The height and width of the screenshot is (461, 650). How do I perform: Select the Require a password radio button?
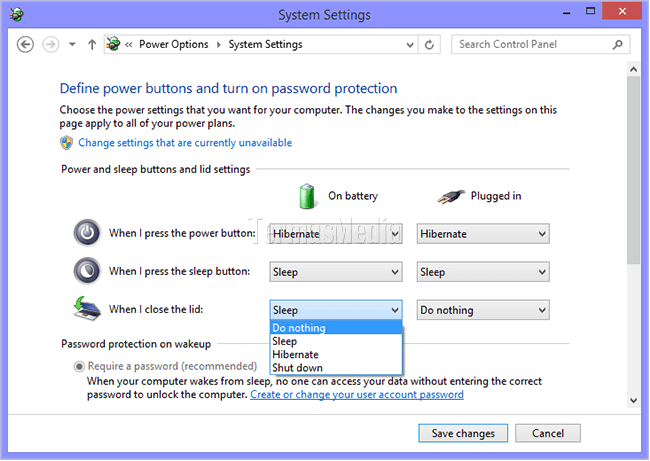click(79, 367)
